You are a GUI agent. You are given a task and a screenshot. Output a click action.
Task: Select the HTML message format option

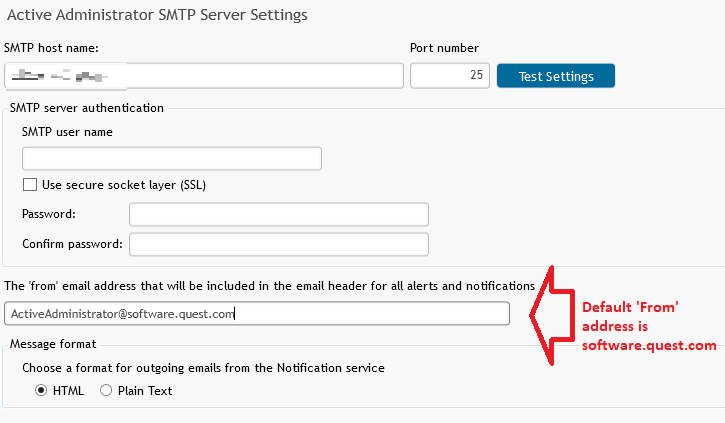(x=42, y=391)
